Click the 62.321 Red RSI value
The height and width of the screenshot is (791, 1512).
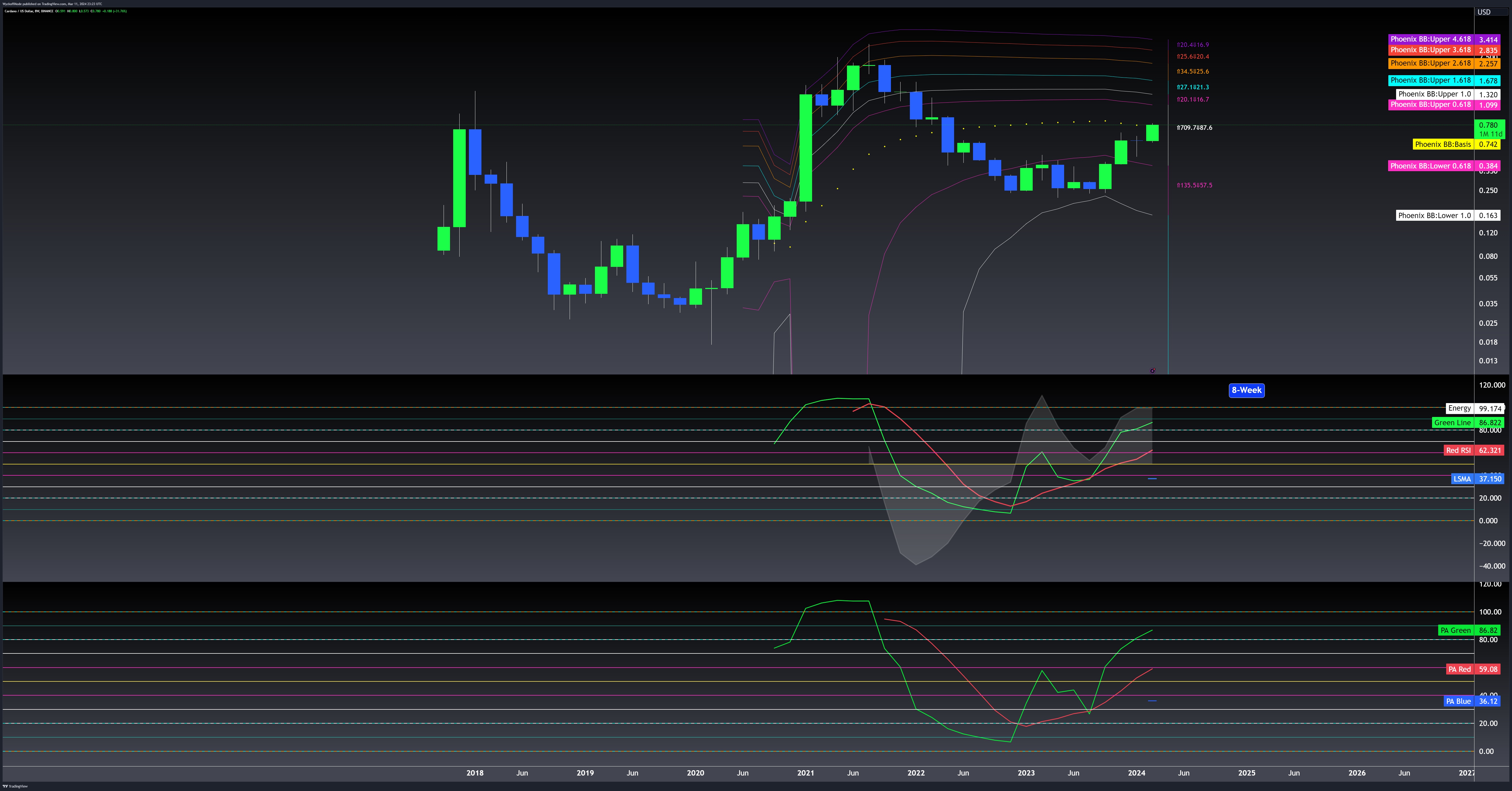(1490, 450)
